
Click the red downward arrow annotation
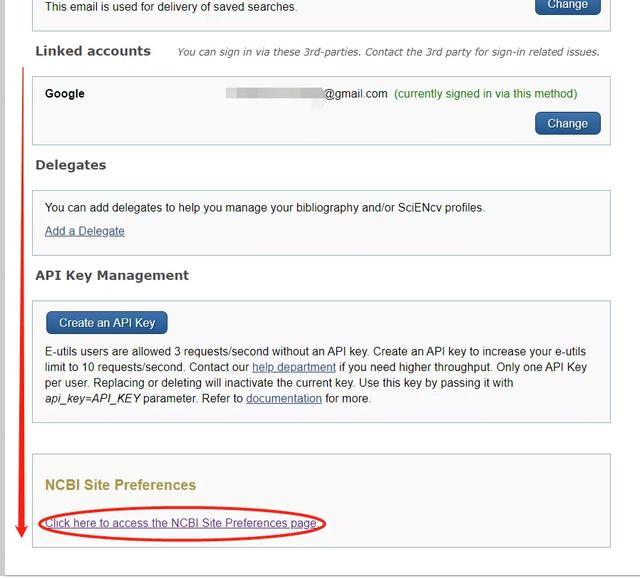[22, 302]
